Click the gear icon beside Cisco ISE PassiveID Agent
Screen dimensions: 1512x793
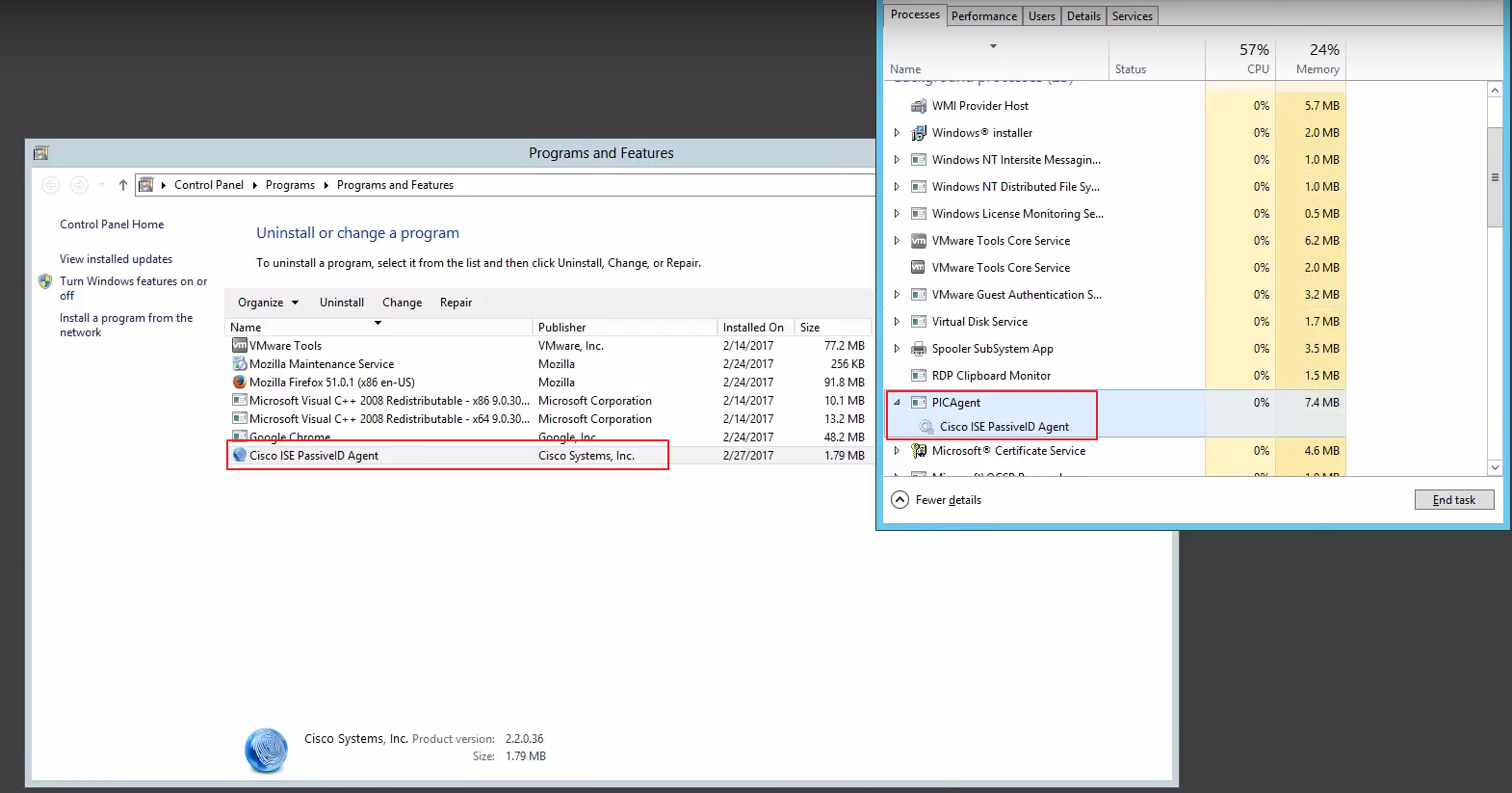click(926, 427)
